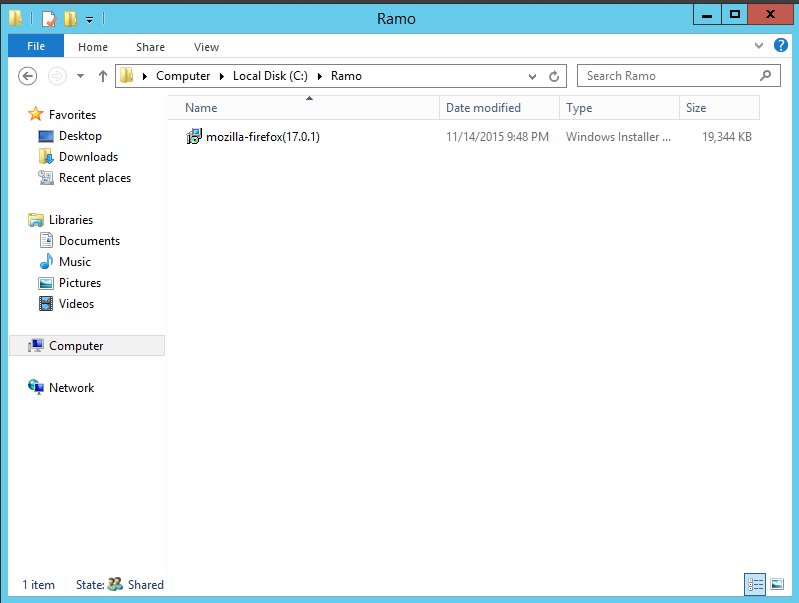Click the Documents library icon
Screen dimensions: 799x603
pos(46,240)
